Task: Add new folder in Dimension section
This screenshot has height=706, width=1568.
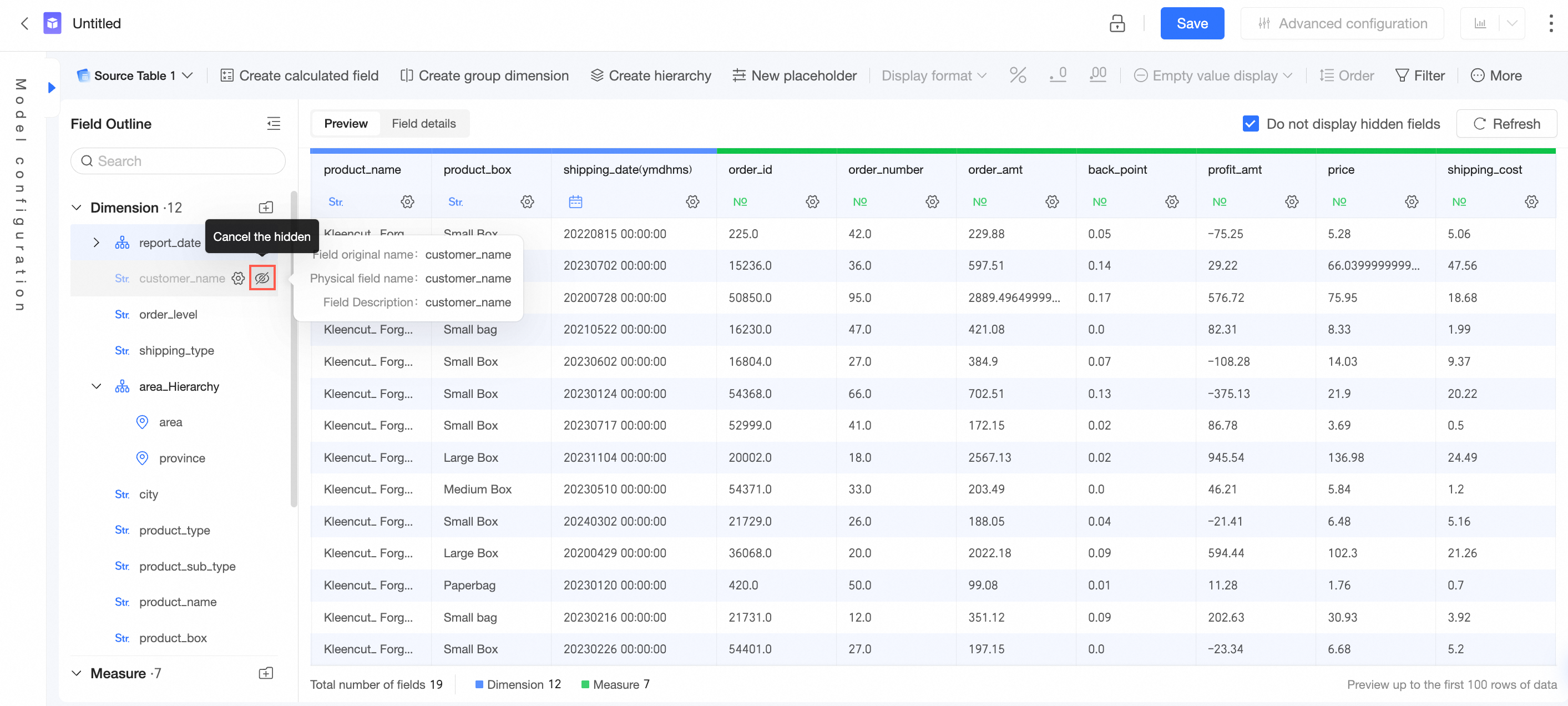Action: 266,208
